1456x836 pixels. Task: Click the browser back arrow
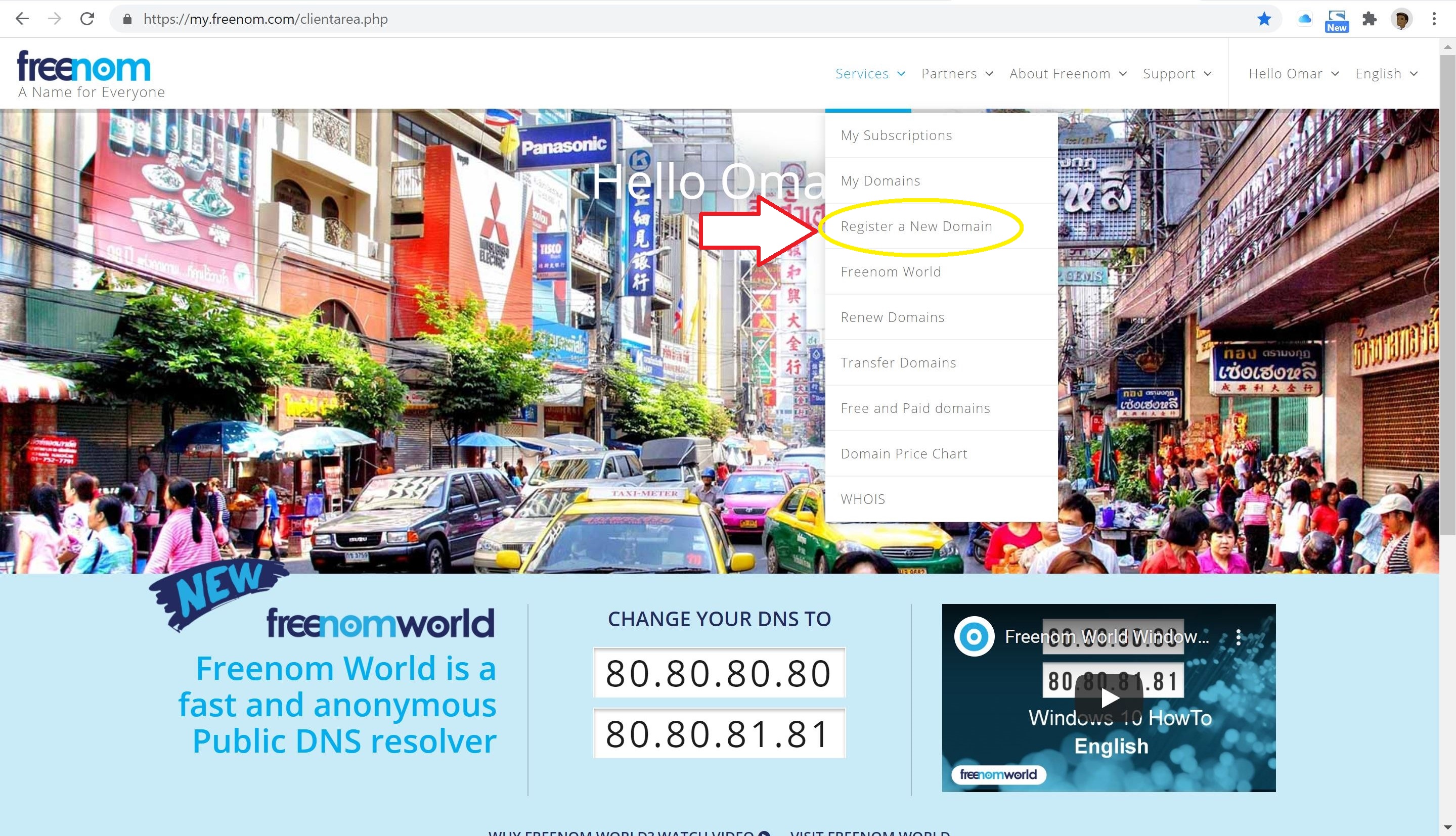(x=22, y=19)
